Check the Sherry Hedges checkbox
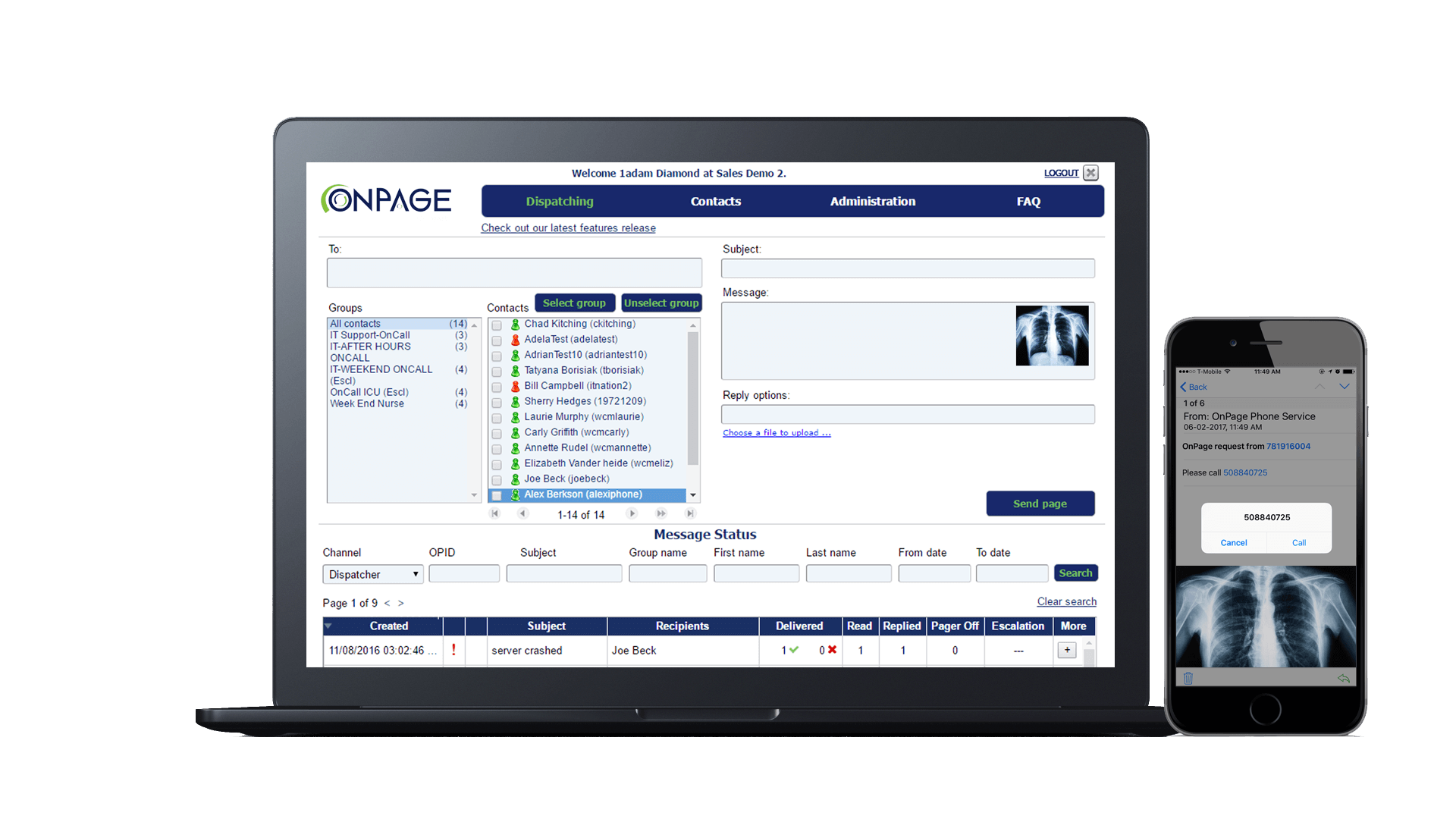This screenshot has height=819, width=1456. tap(497, 403)
